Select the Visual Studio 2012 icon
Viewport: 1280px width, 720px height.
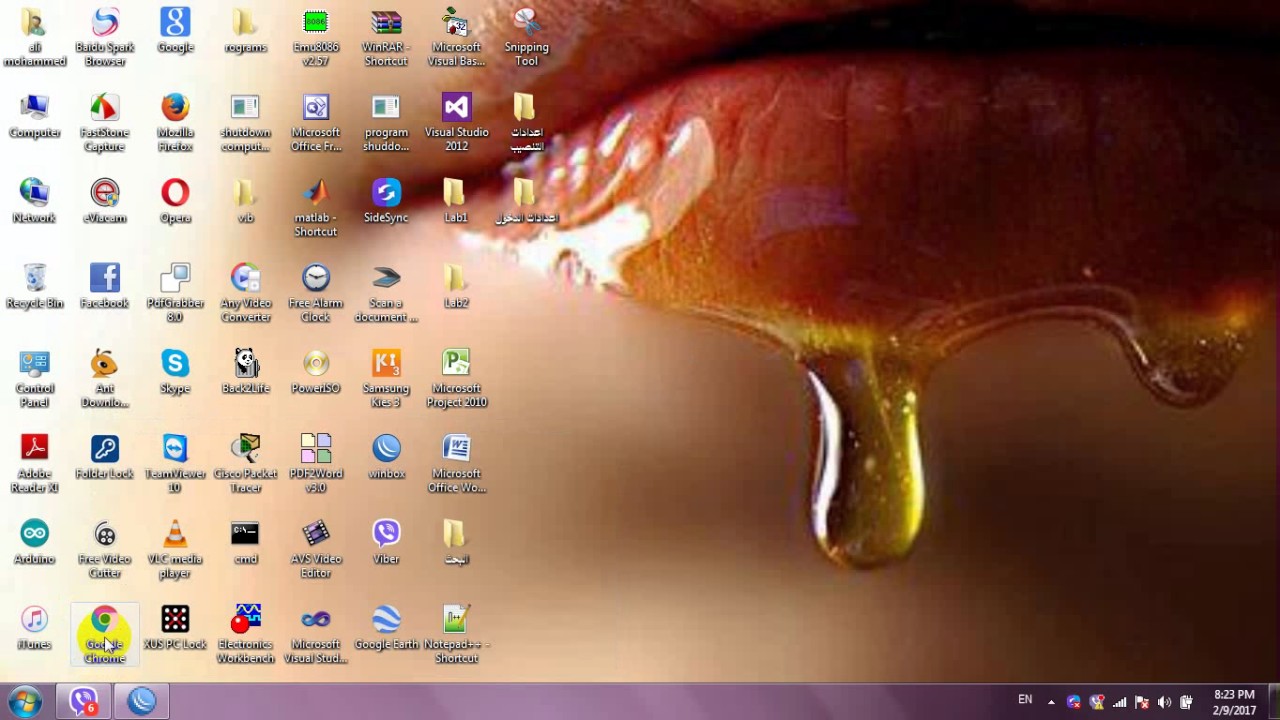tap(456, 123)
